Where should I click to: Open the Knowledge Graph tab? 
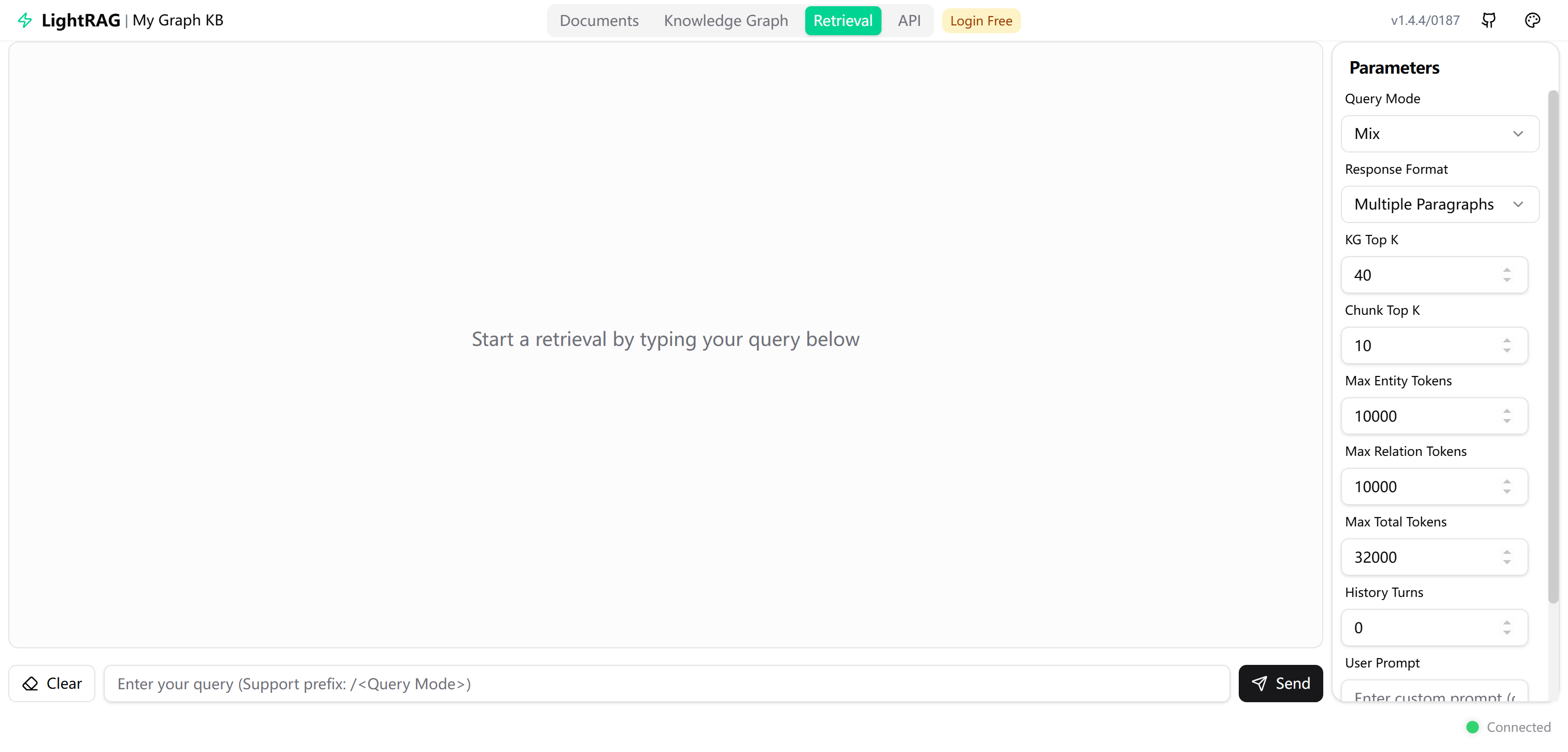725,21
